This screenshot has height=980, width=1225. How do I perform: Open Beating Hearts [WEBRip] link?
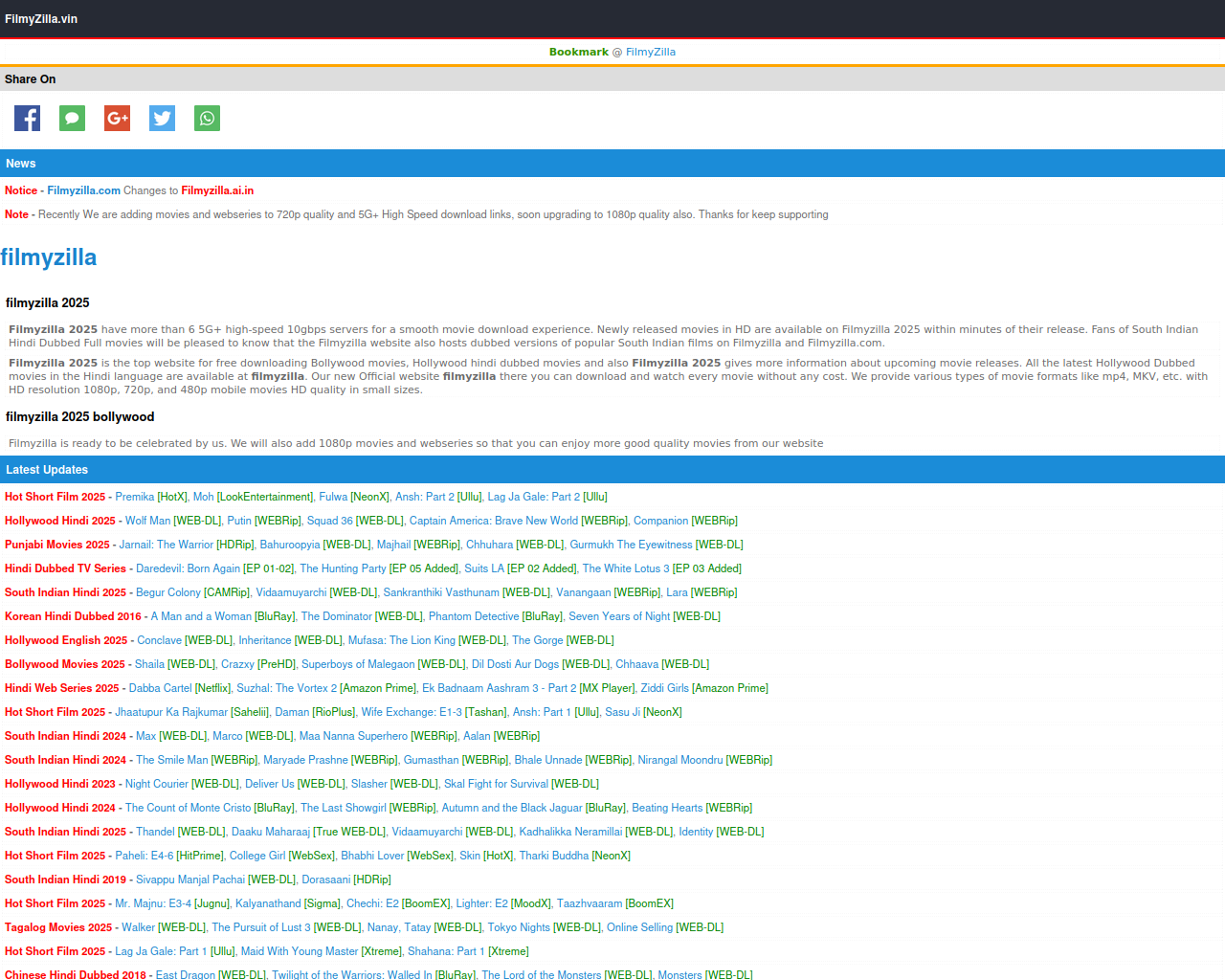click(692, 808)
